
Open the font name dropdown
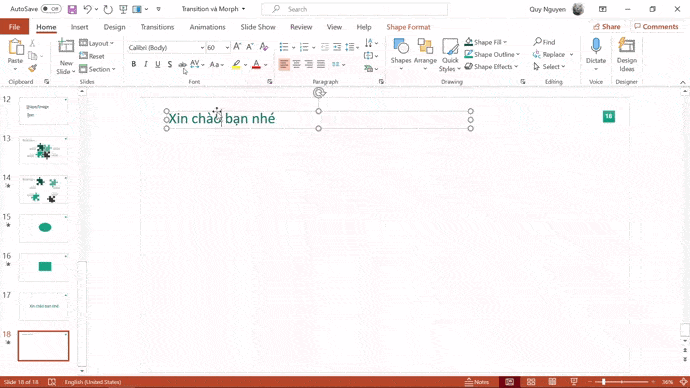[202, 48]
